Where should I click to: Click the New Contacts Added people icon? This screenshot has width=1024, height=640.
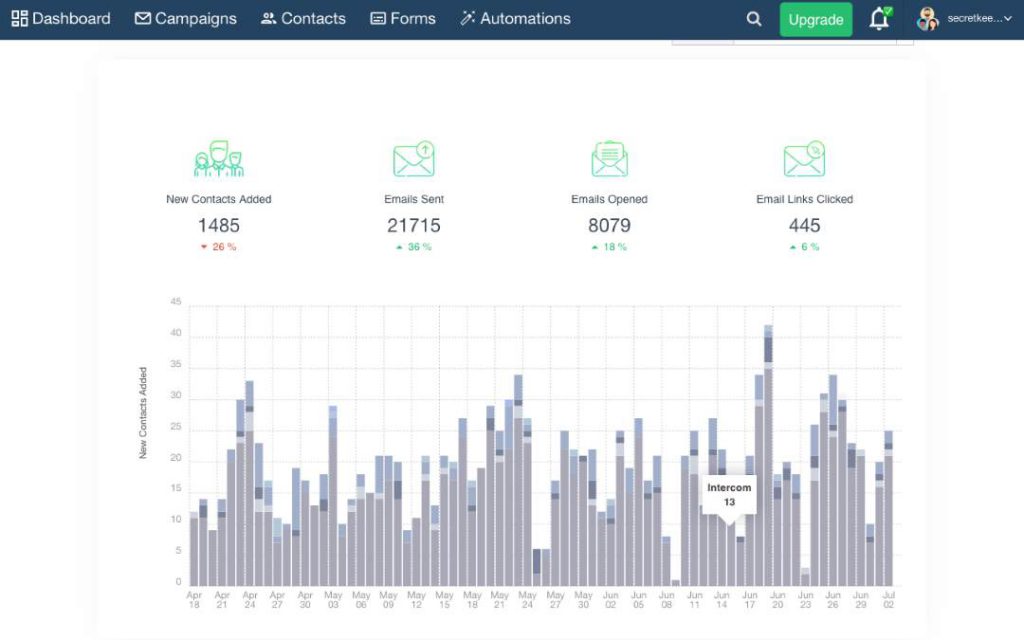click(219, 159)
